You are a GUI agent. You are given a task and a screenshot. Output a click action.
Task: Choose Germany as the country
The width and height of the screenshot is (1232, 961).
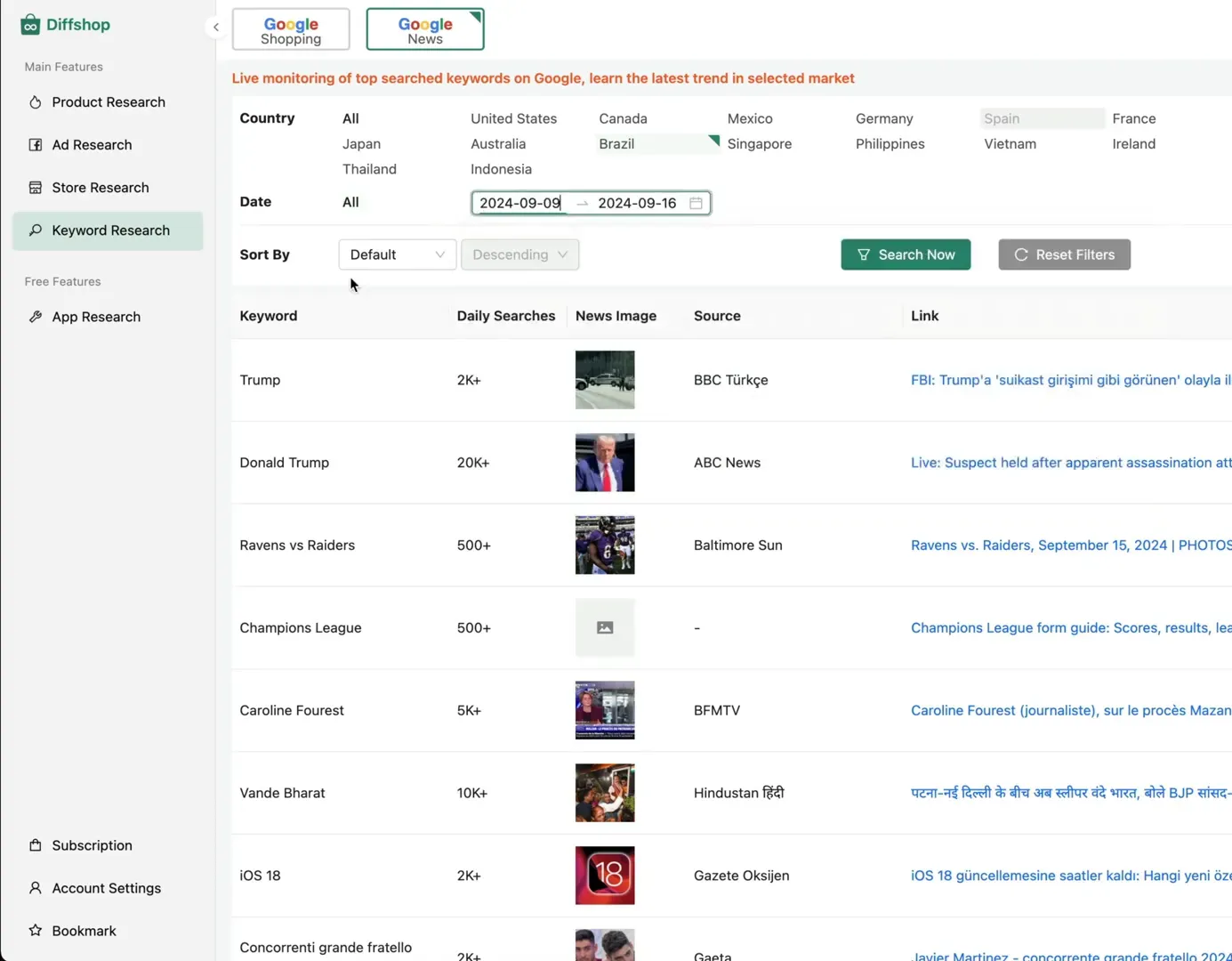coord(884,118)
